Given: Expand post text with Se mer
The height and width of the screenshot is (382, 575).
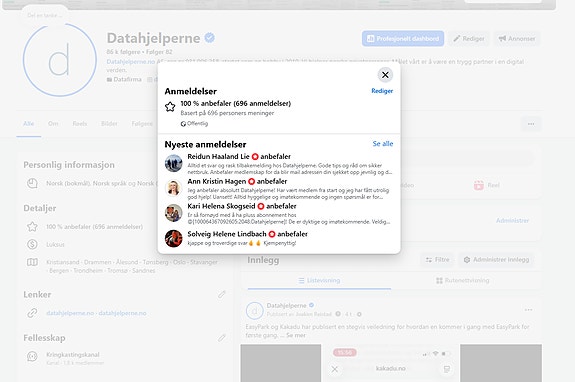Looking at the screenshot, I should [296, 335].
